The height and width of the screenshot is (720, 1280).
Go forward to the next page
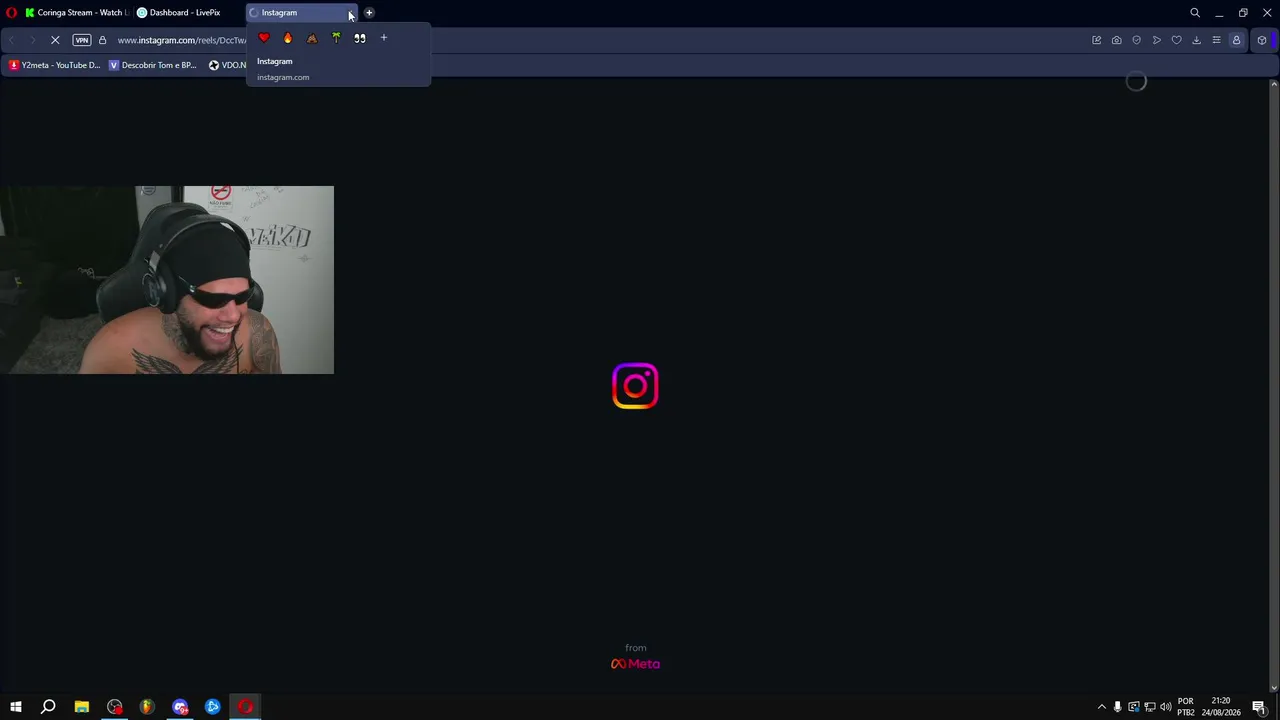[x=32, y=40]
